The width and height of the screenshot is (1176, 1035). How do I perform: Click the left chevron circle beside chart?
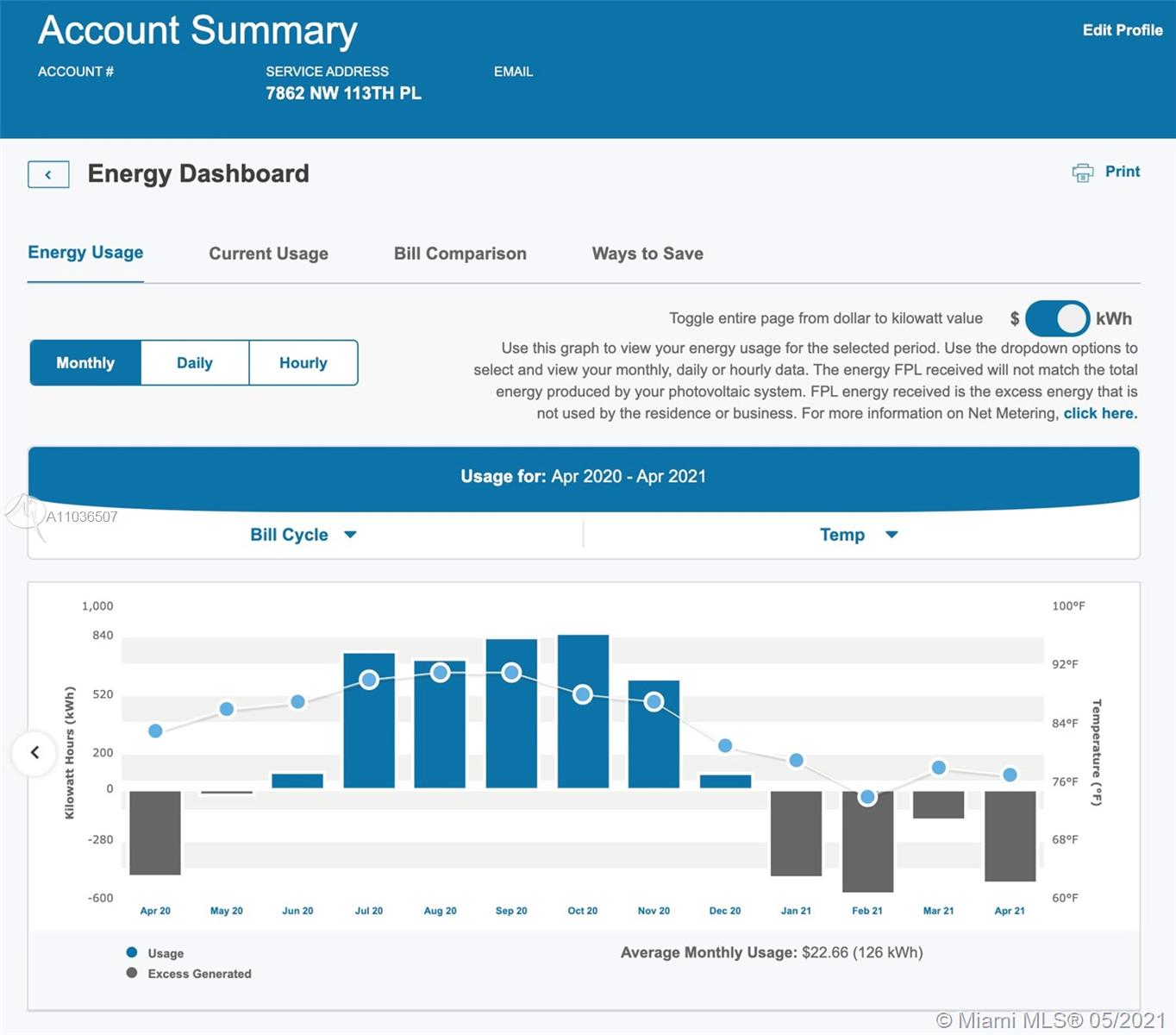[x=34, y=752]
